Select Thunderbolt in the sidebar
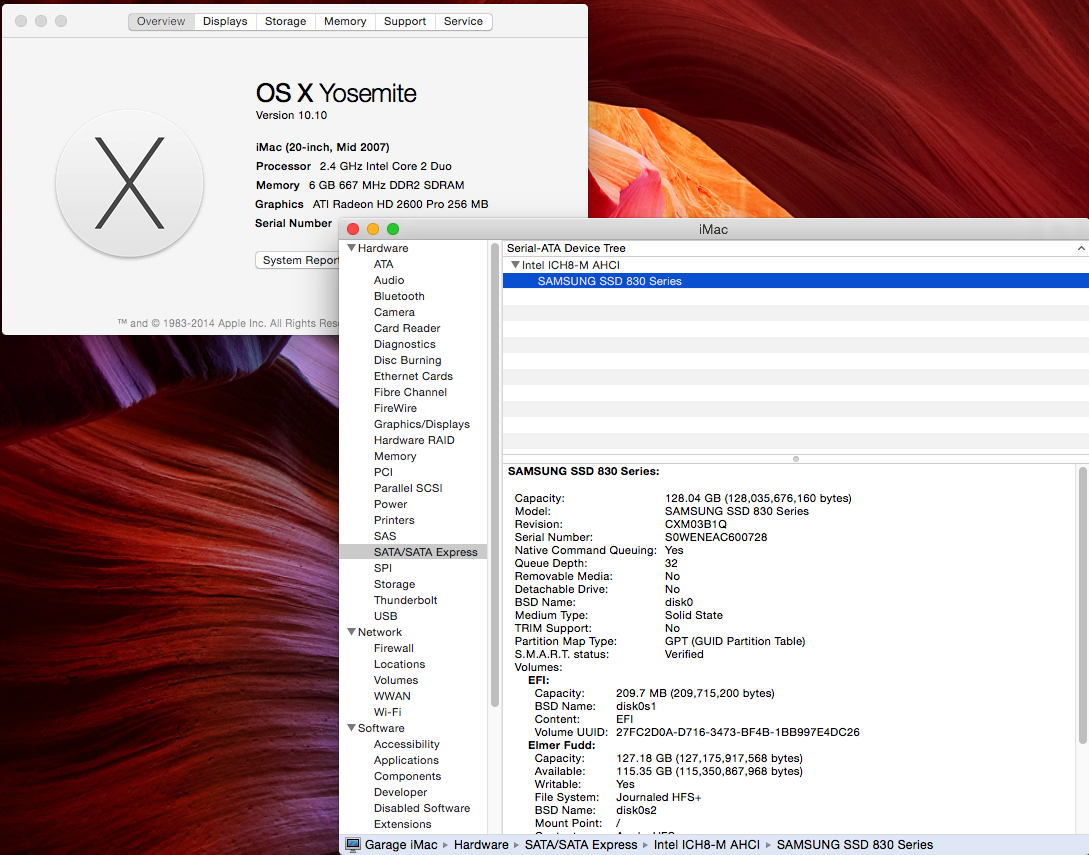Screen dimensions: 1089x855 (406, 600)
